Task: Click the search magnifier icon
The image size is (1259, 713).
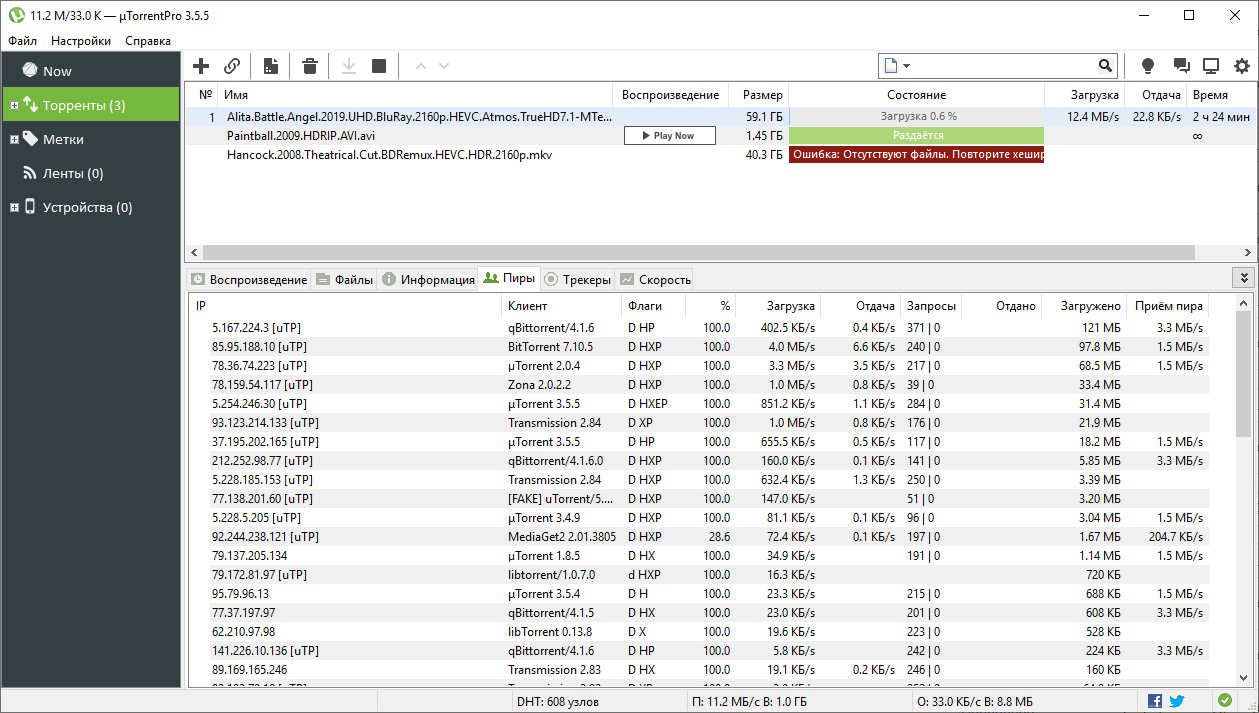Action: (1105, 66)
